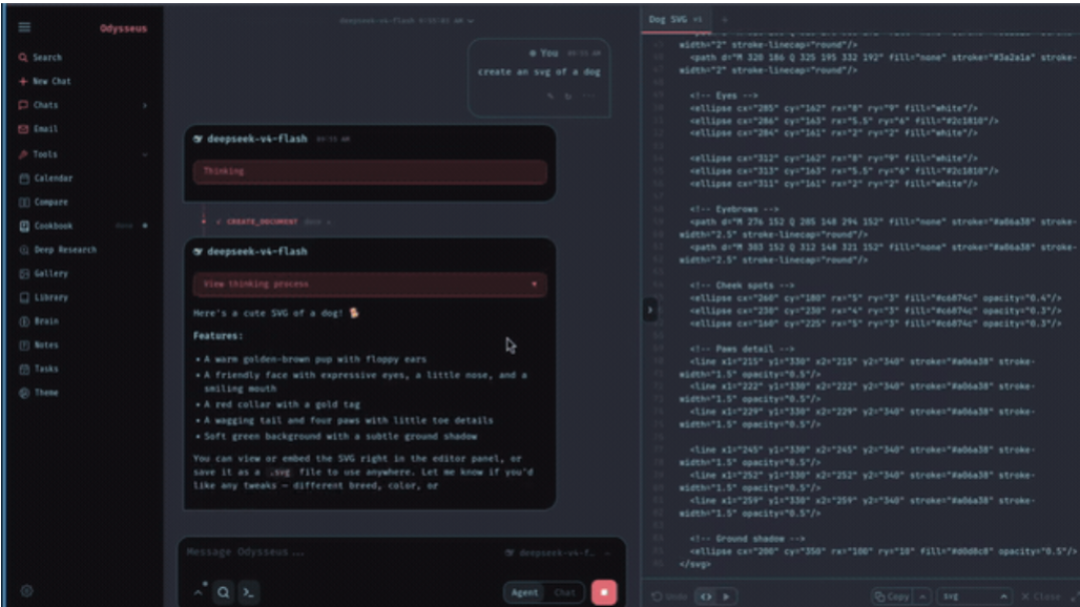Start a New Chat from the sidebar
Screen dimensions: 1080x607
tap(45, 81)
